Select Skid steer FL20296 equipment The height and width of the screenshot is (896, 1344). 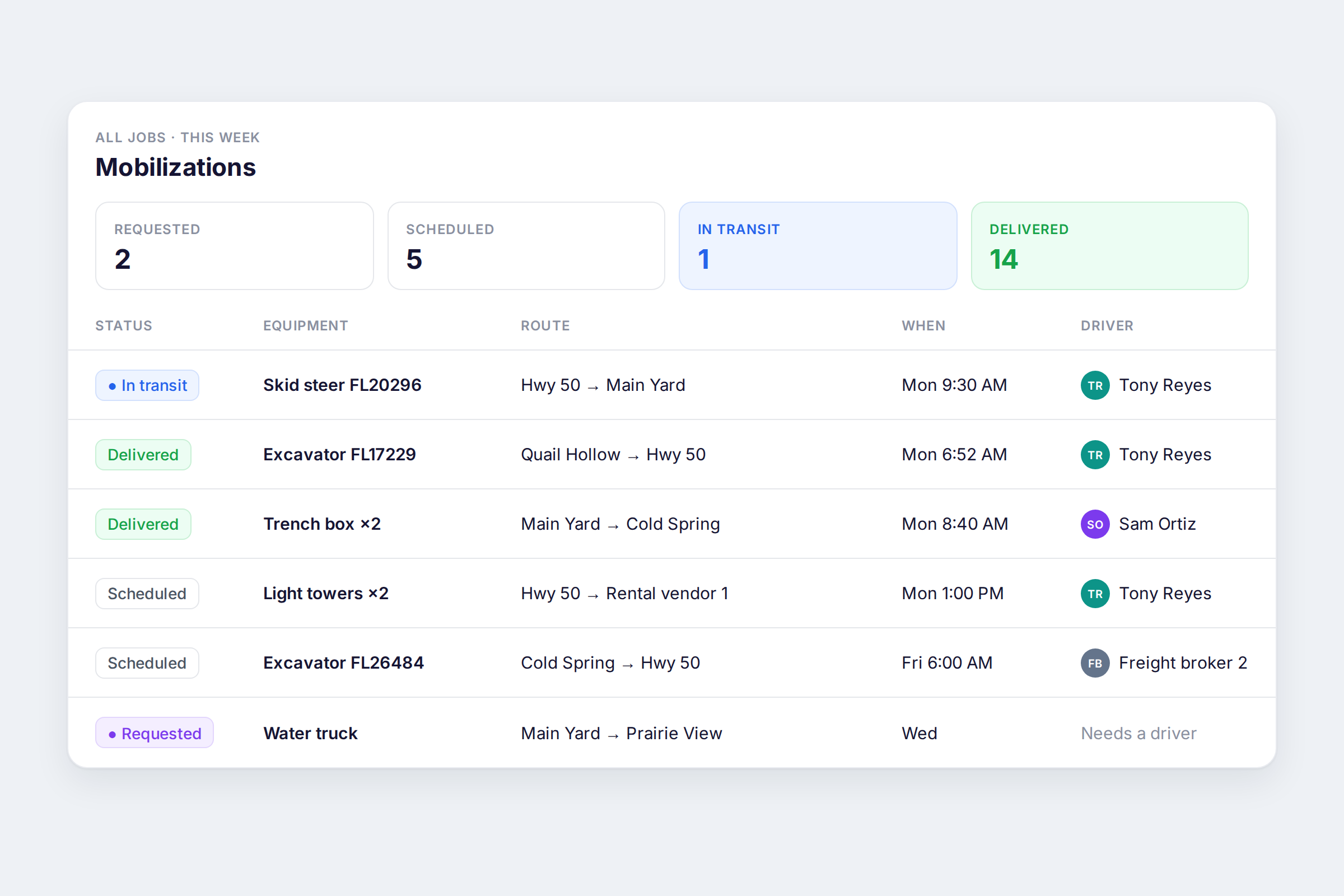342,385
